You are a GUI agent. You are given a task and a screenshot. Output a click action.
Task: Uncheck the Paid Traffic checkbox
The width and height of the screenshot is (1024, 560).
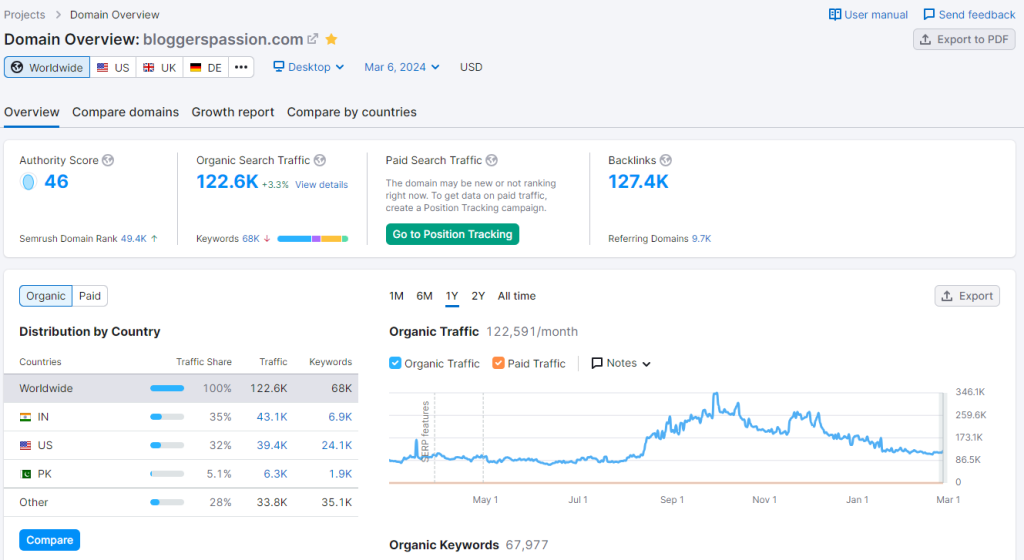[x=498, y=363]
